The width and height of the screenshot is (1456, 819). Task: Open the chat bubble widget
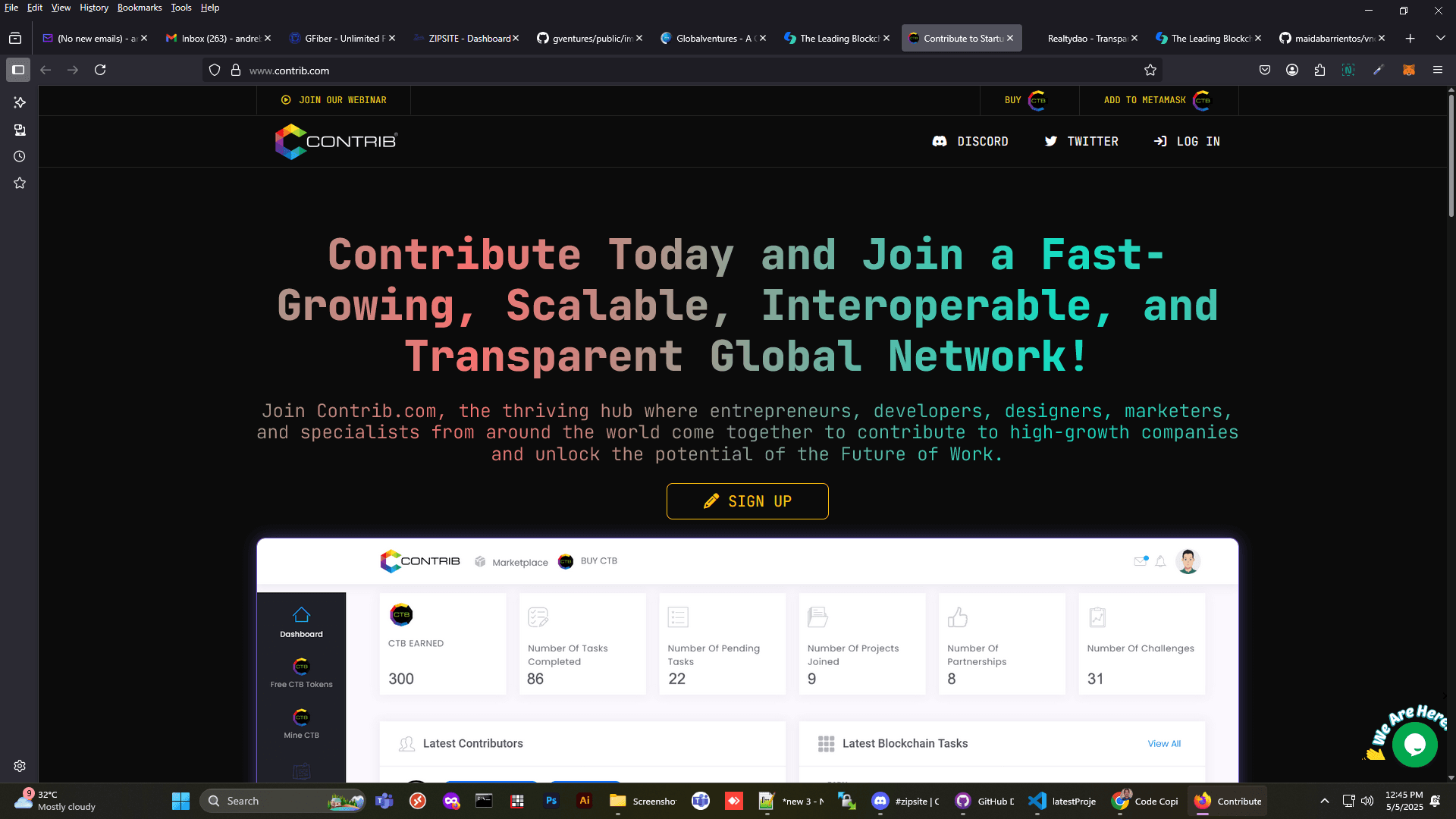pos(1414,745)
